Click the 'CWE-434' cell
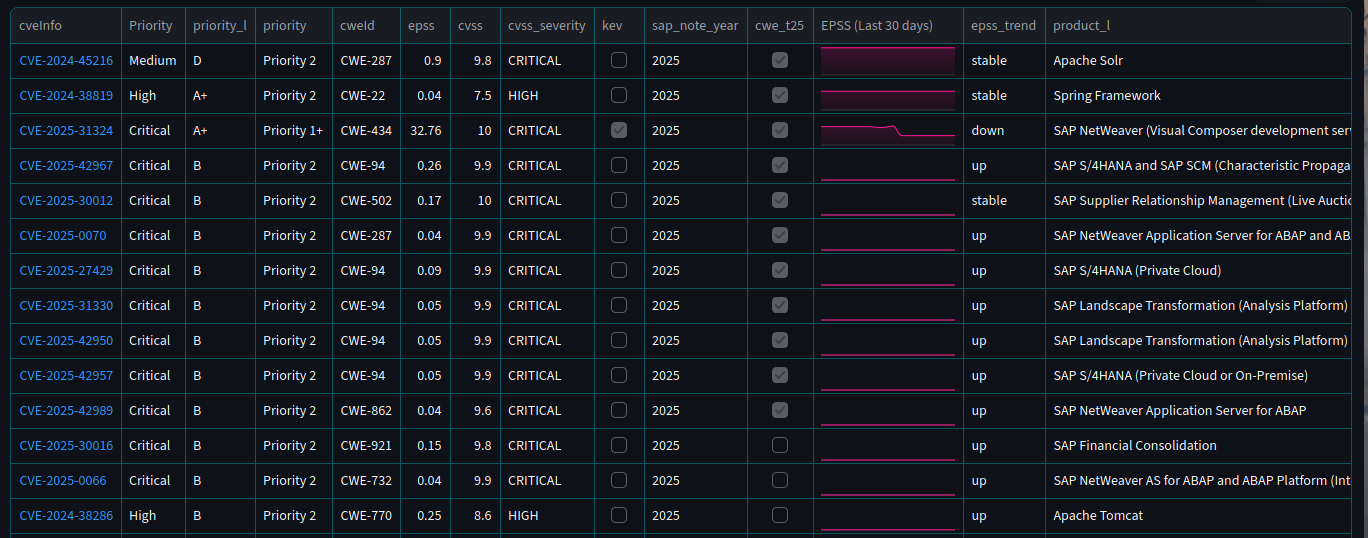Image resolution: width=1368 pixels, height=538 pixels. [366, 131]
